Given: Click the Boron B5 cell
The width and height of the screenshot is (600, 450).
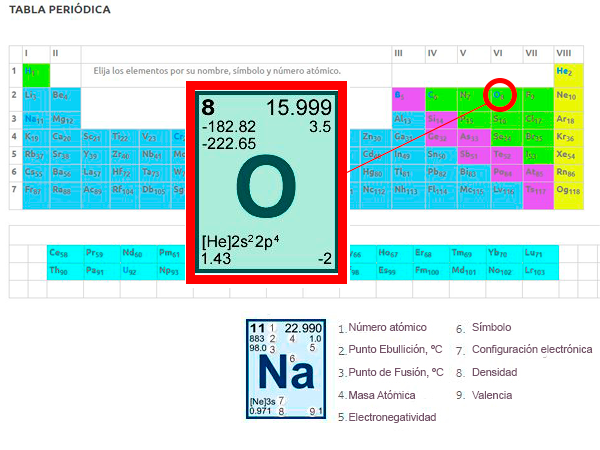Looking at the screenshot, I should 408,99.
